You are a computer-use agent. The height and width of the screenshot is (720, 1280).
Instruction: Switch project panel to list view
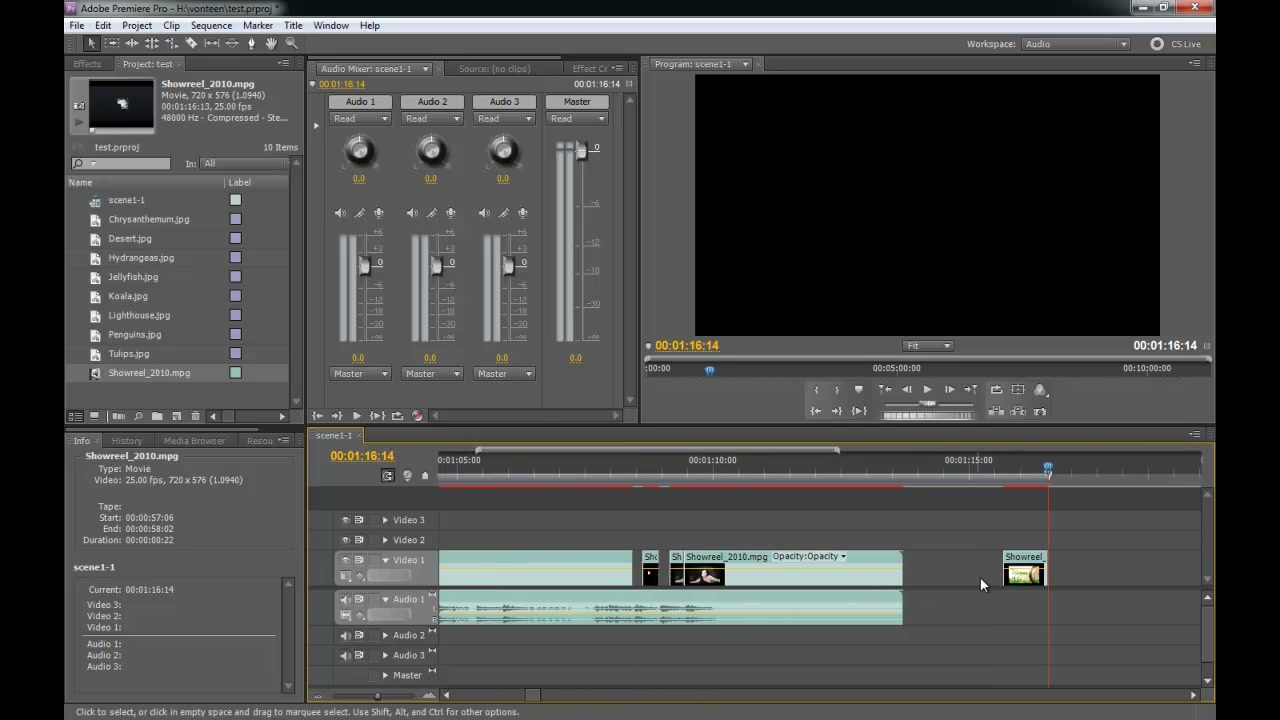click(75, 416)
